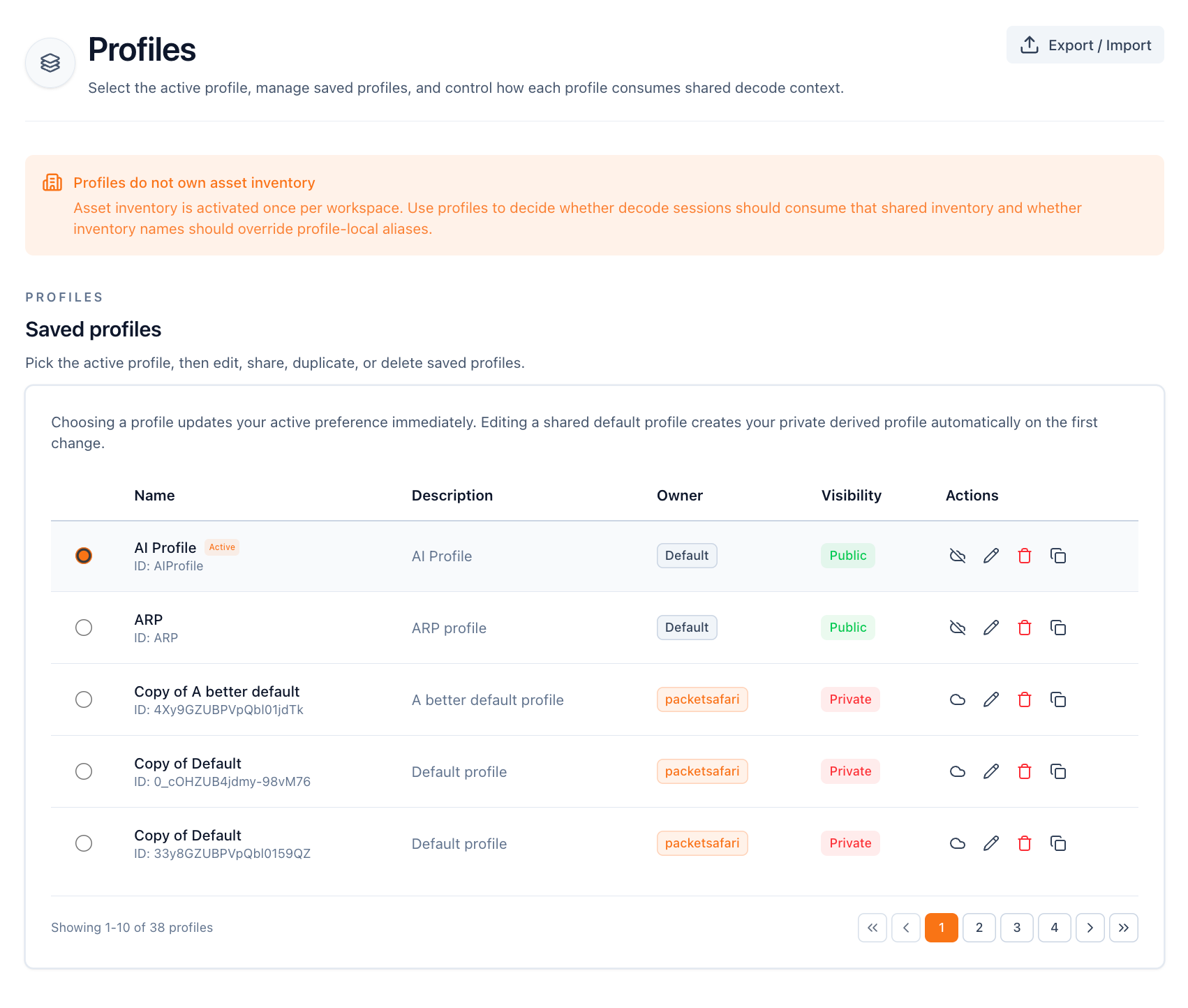Duplicate Copy of A better default profile
Screen dimensions: 1188x1008
tap(1058, 699)
